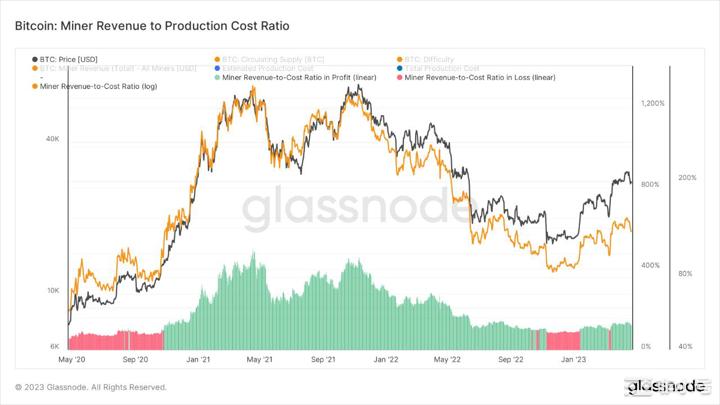Select the May '21 x-axis label
Viewport: 720px width, 405px height.
tap(260, 358)
